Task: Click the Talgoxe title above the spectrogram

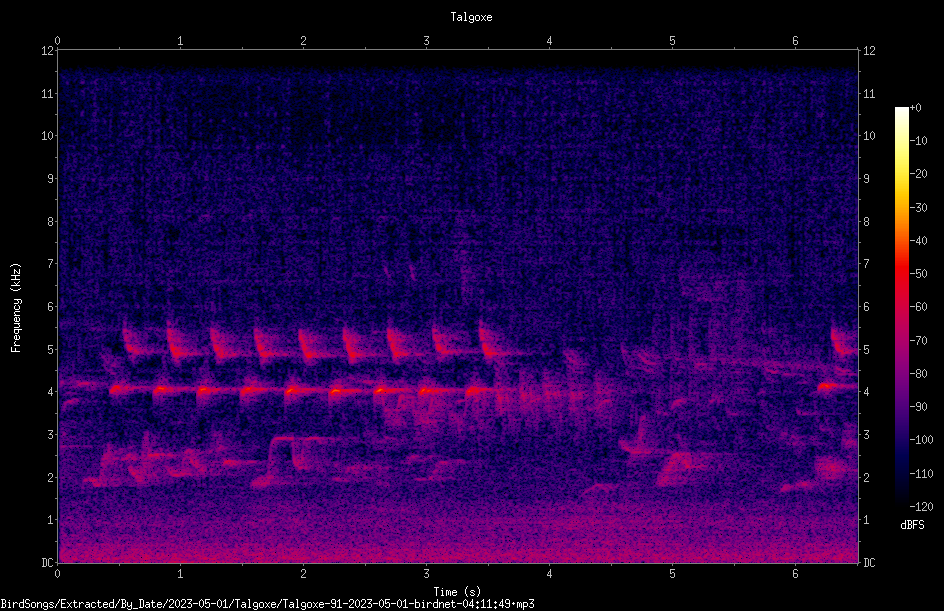Action: 471,17
